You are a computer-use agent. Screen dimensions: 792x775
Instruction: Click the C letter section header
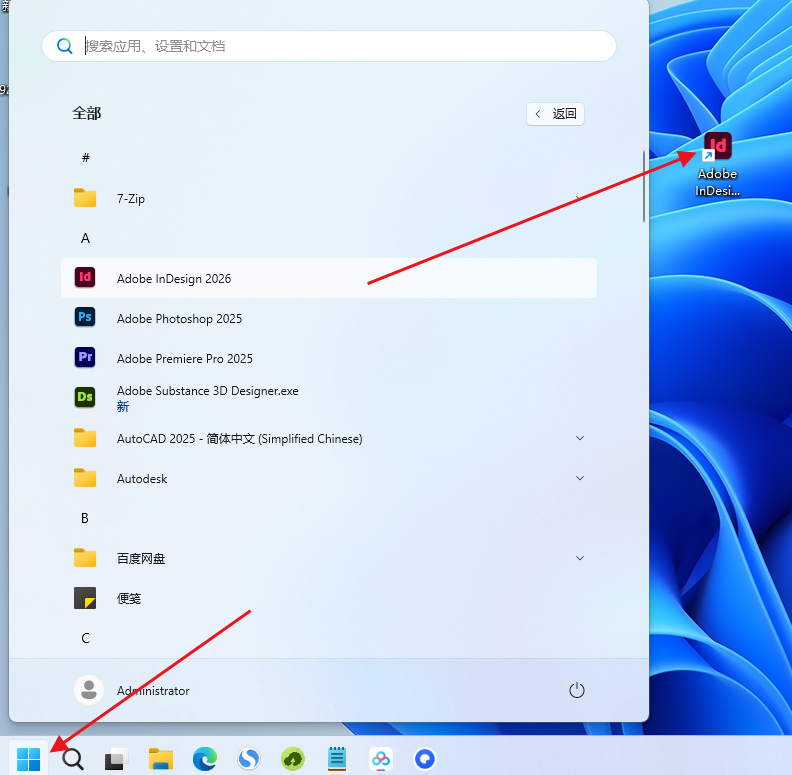pos(85,638)
